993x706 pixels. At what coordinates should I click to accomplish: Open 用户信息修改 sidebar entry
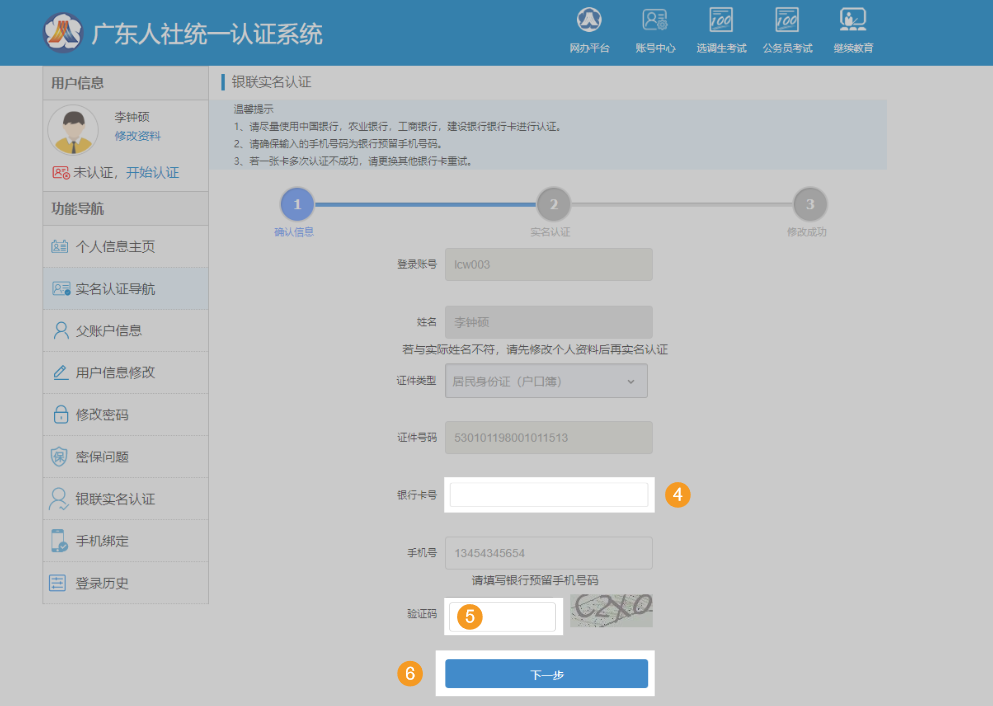[x=115, y=373]
